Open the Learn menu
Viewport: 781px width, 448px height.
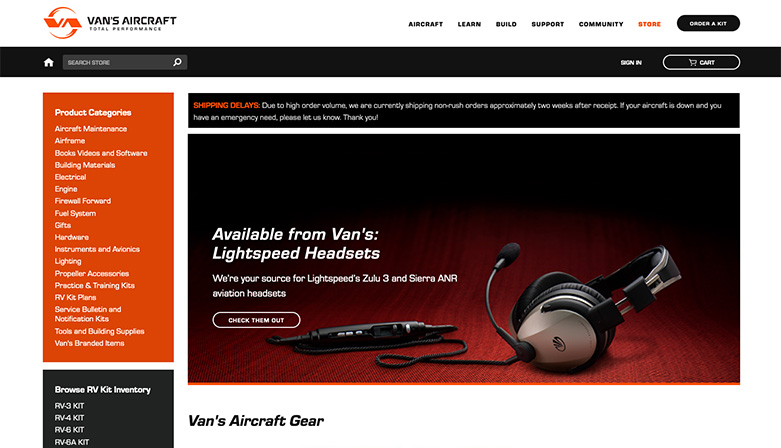click(x=469, y=24)
